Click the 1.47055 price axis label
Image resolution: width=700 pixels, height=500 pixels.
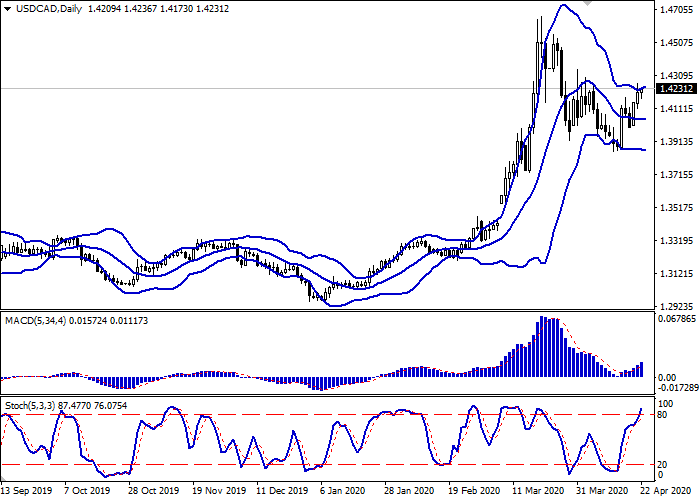click(677, 10)
